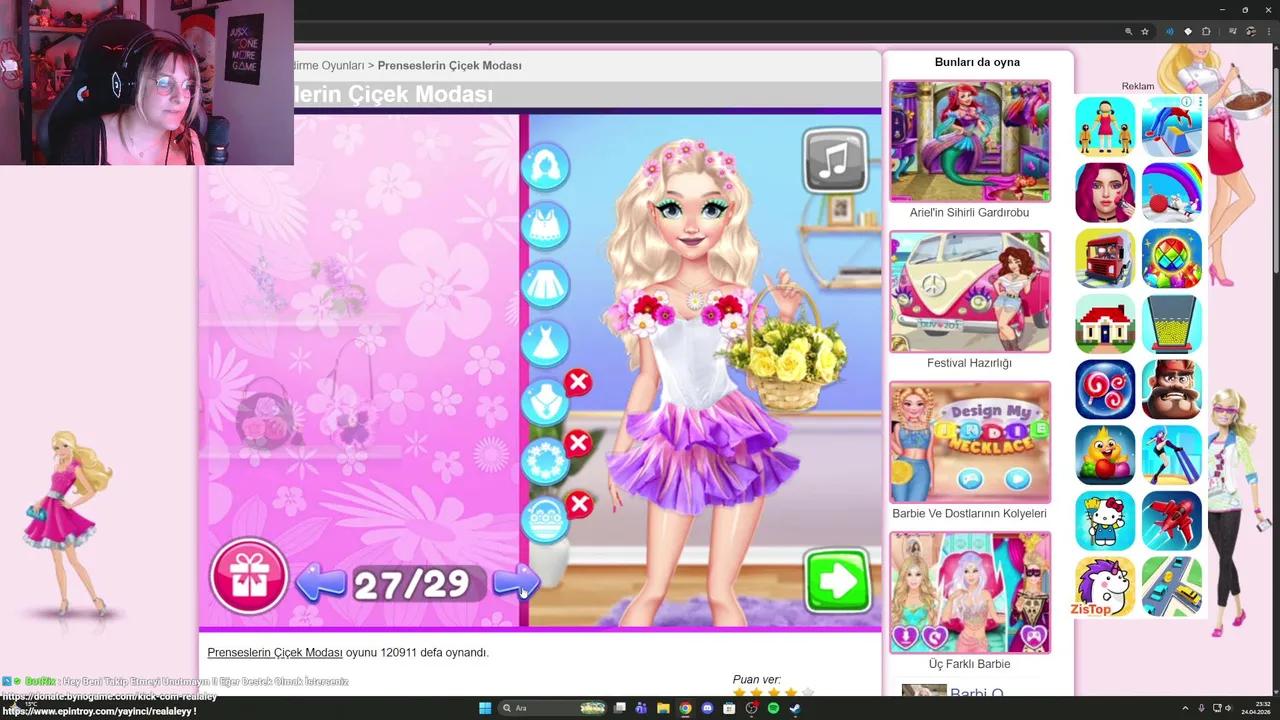Screen dimensions: 1280x720
Task: Go to next item page arrow
Action: click(x=515, y=583)
